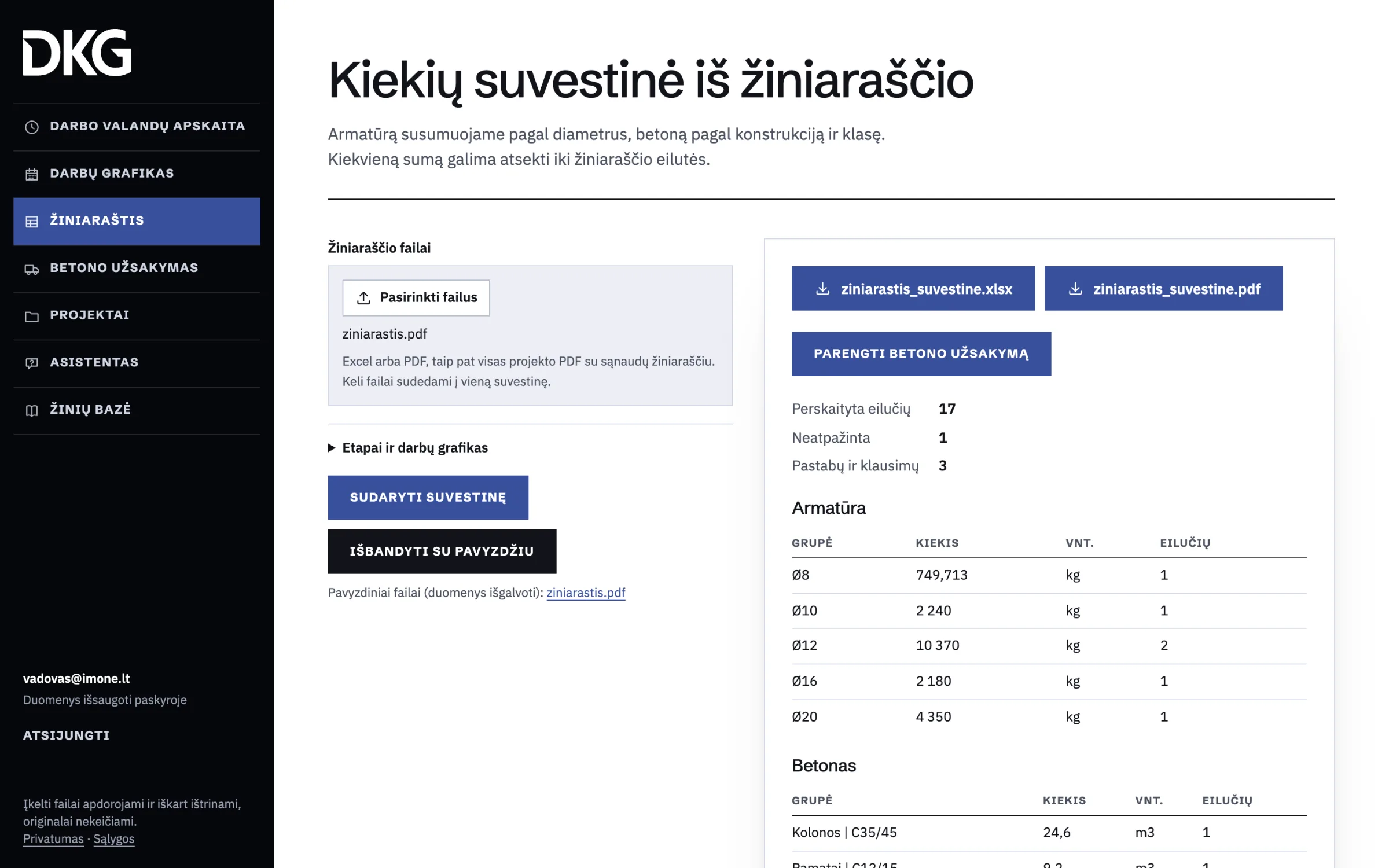Image resolution: width=1389 pixels, height=868 pixels.
Task: Click the folder icon beside Projektai
Action: click(x=32, y=316)
